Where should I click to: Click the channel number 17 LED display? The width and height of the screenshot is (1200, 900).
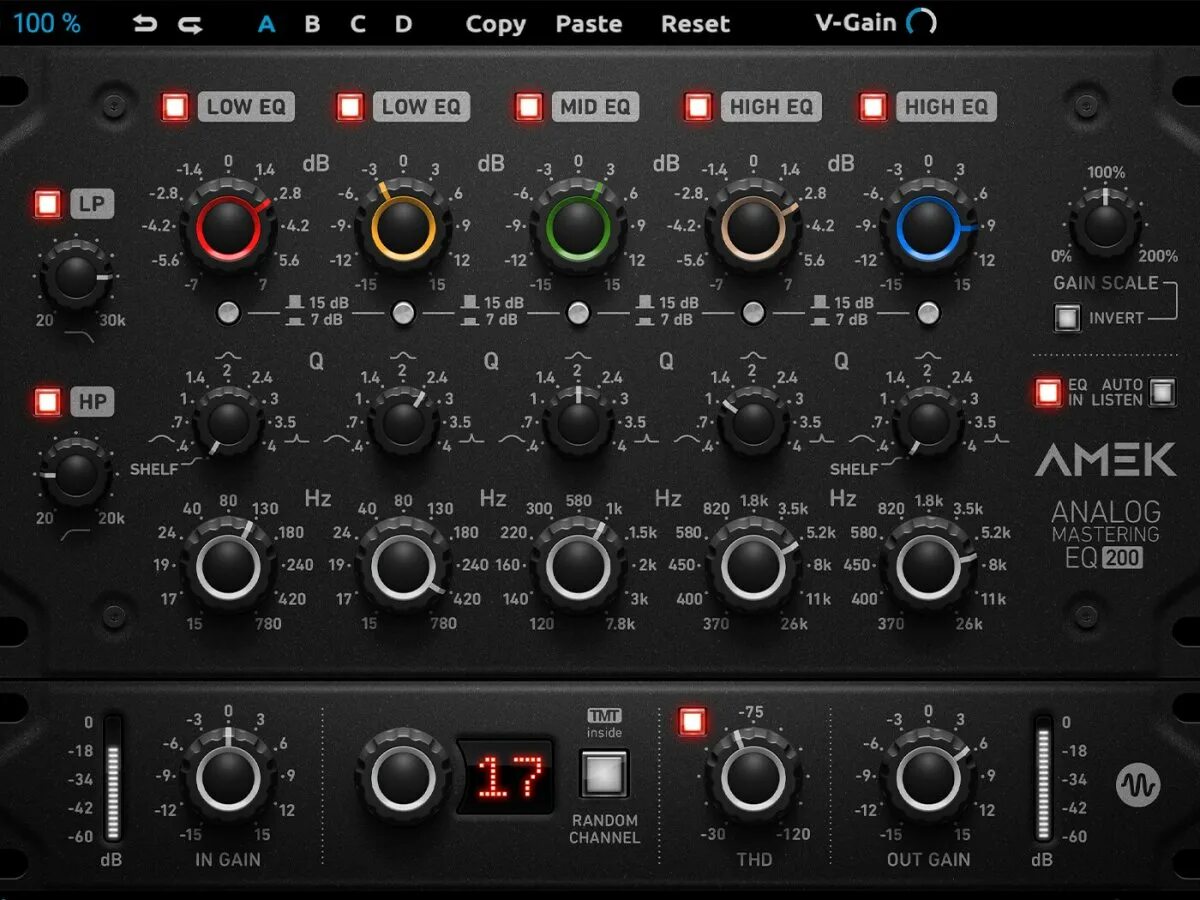click(506, 776)
